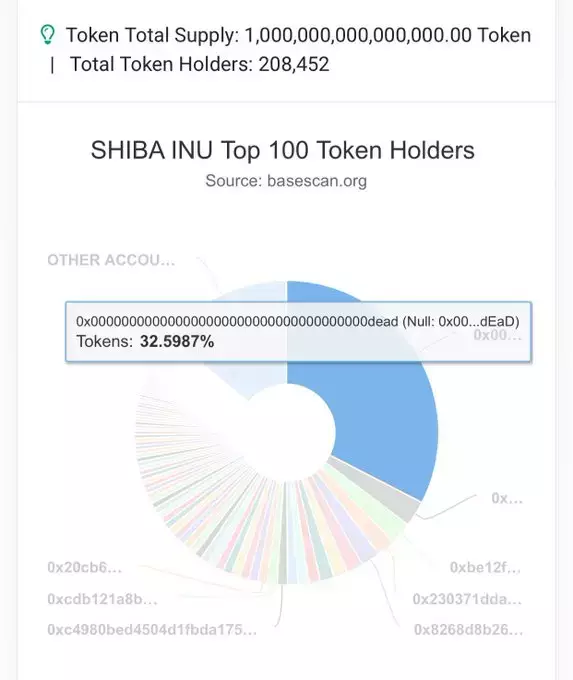
Task: Select the 0x8268d8b26... holder label
Action: pyautogui.click(x=468, y=629)
